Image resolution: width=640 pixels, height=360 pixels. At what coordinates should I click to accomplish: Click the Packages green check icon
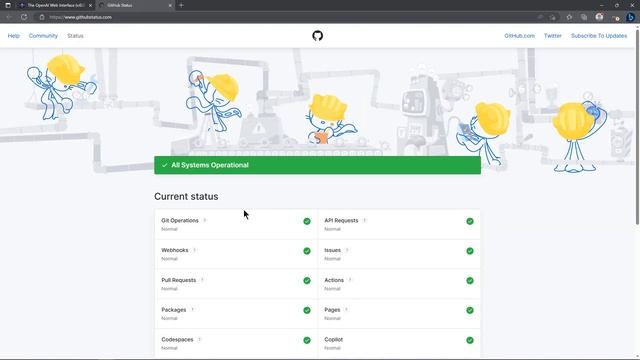(307, 310)
